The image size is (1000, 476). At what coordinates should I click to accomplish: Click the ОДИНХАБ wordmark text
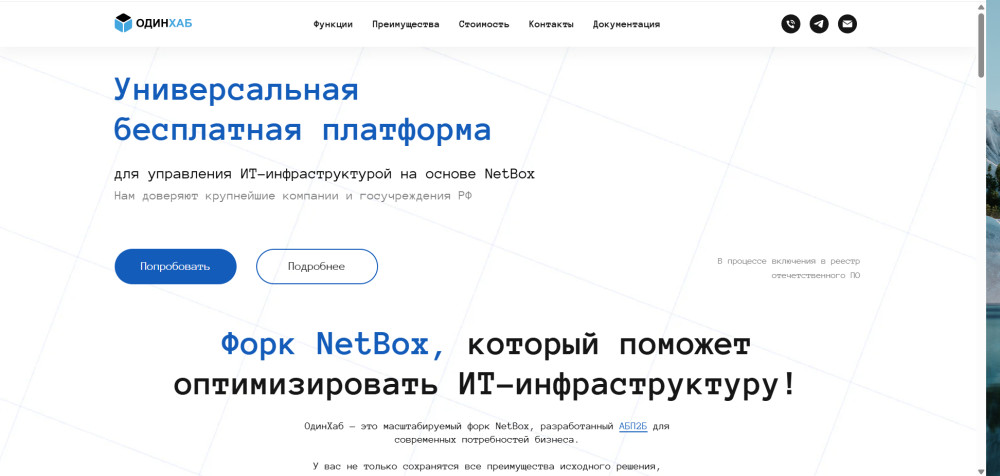point(164,24)
